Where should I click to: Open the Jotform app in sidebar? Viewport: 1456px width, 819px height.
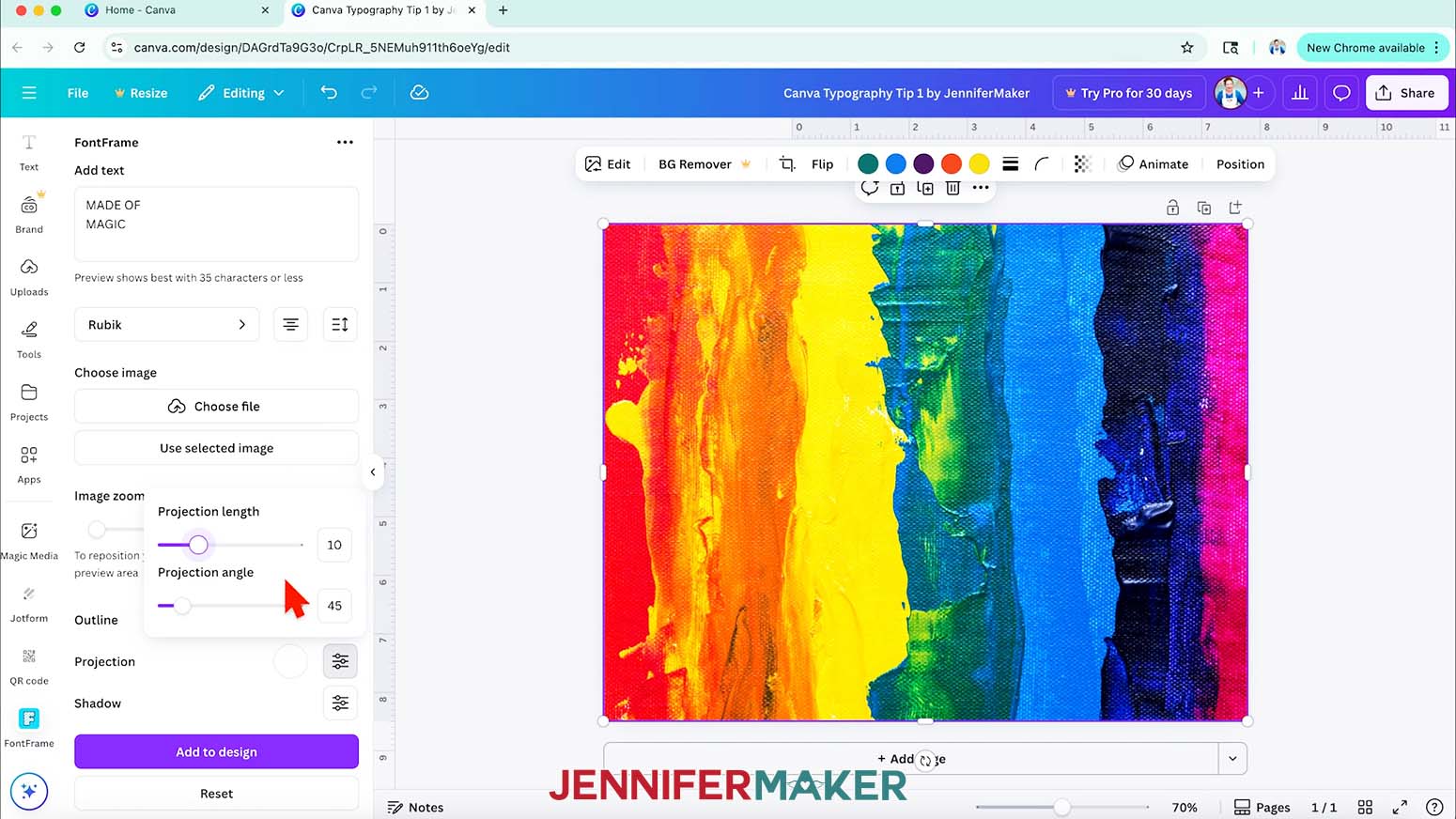[x=29, y=604]
